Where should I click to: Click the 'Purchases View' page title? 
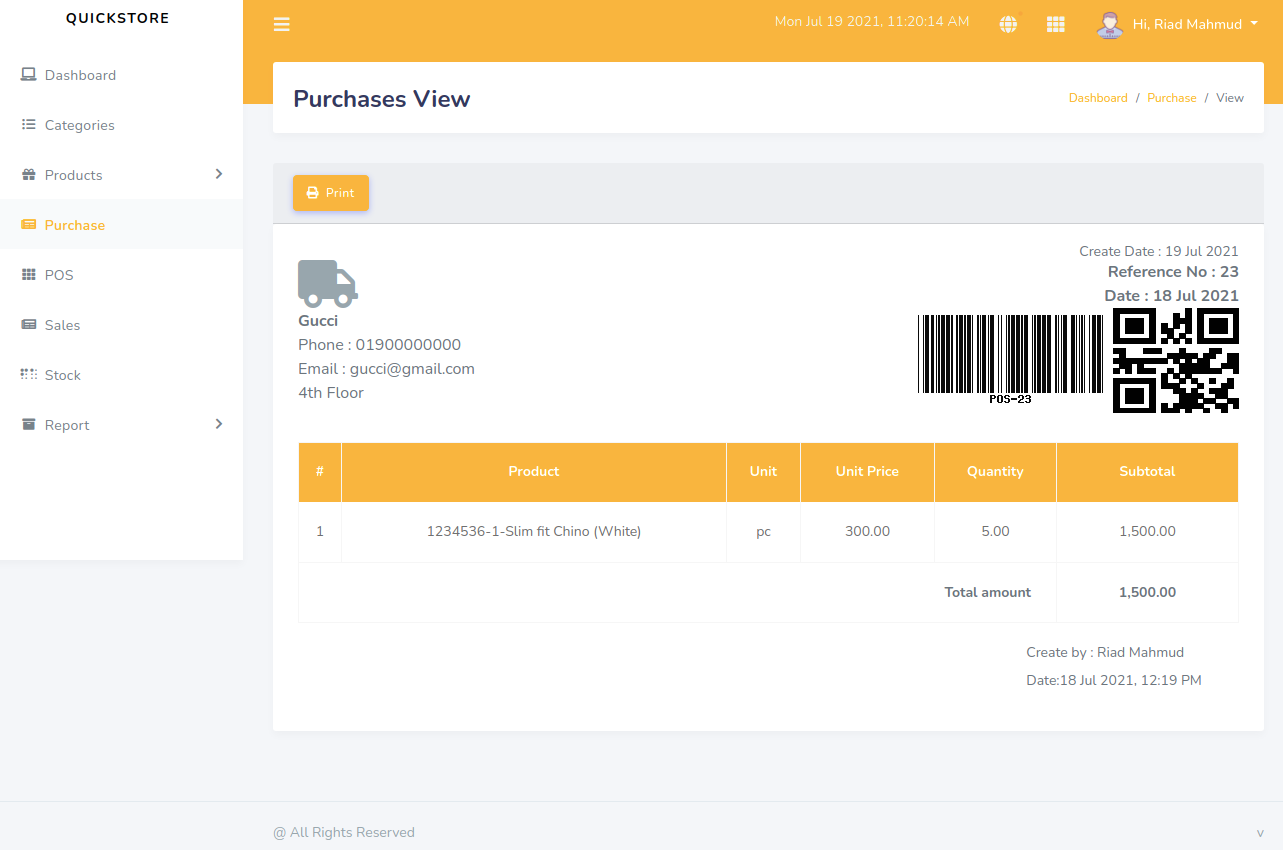(382, 99)
